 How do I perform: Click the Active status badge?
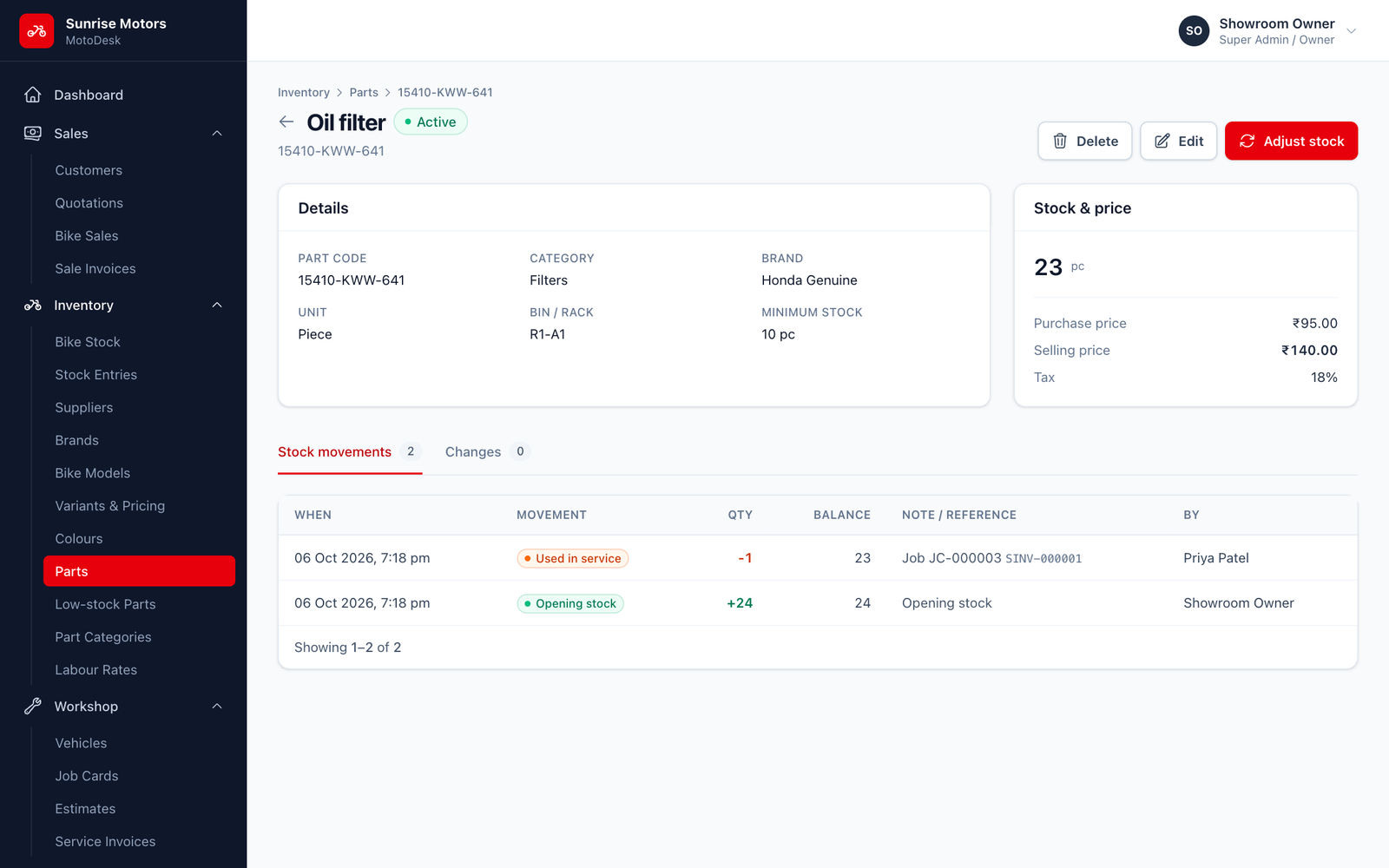431,122
